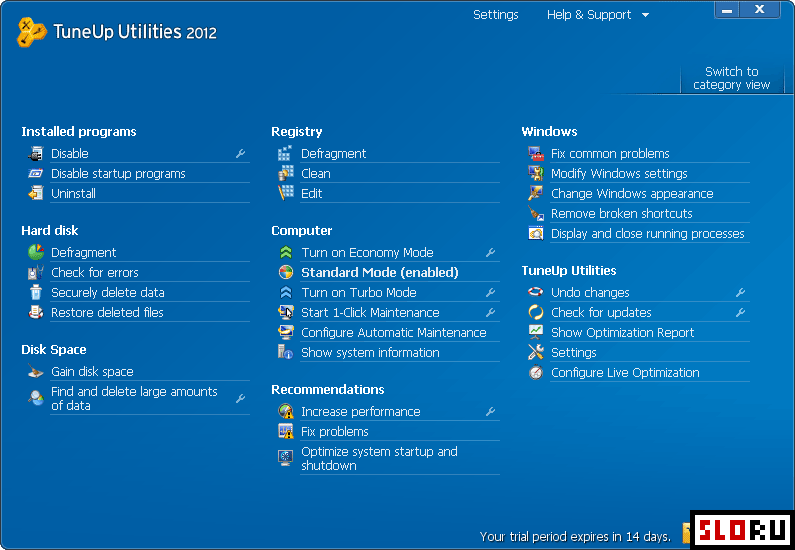Image resolution: width=795 pixels, height=550 pixels.
Task: Select Standard Mode (enabled)
Action: pyautogui.click(x=380, y=272)
